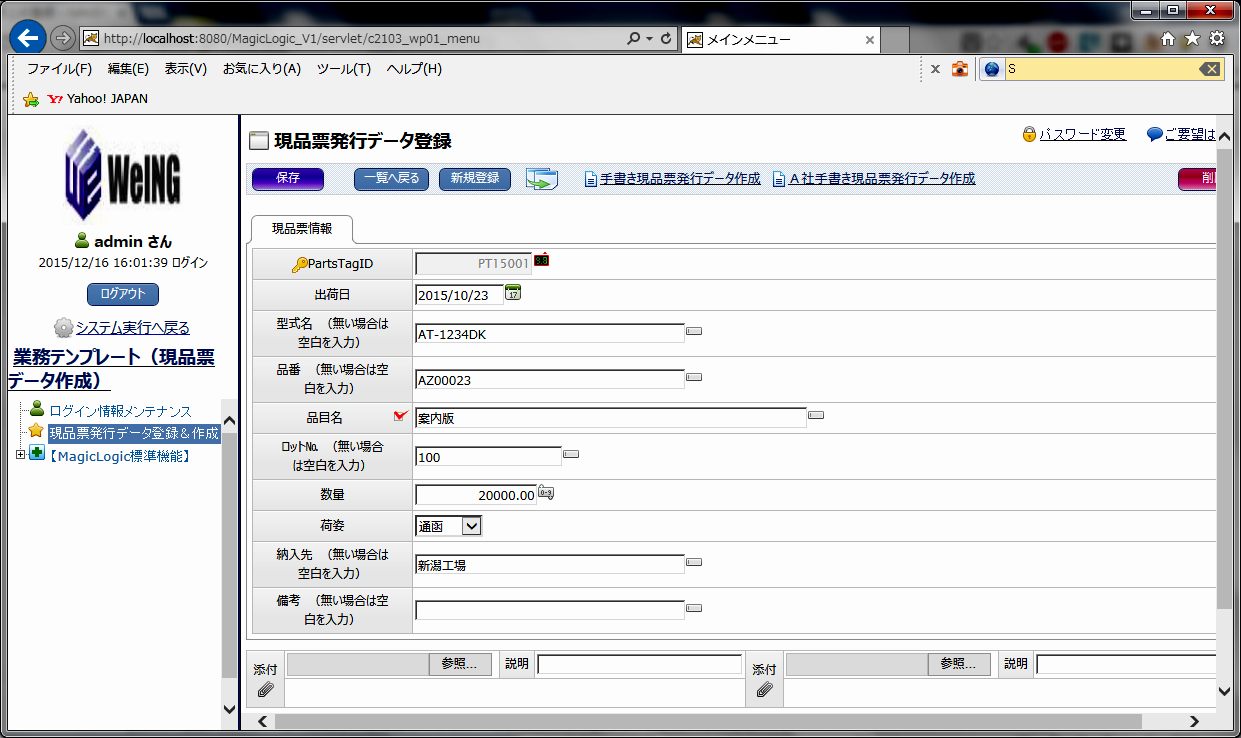Click the calendar icon beside shipping date
The image size is (1241, 738).
point(513,293)
